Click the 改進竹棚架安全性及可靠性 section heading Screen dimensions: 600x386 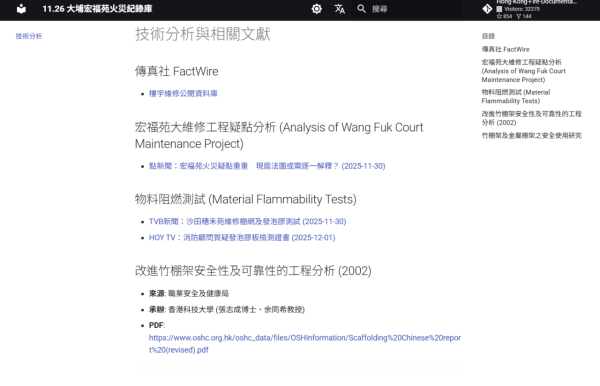(253, 271)
